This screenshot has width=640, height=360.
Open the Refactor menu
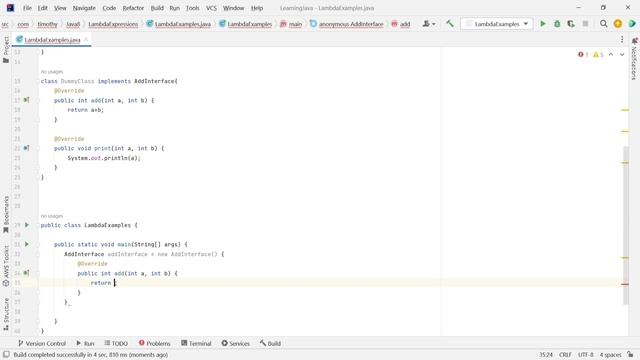pos(133,8)
